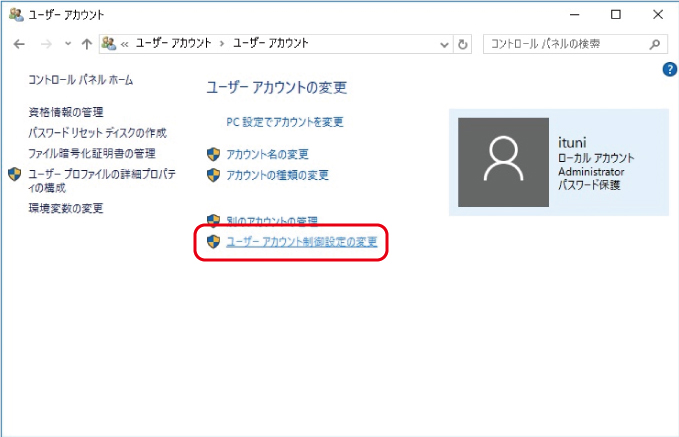This screenshot has height=437, width=679.
Task: Open アカウント名の変更 link
Action: [267, 155]
